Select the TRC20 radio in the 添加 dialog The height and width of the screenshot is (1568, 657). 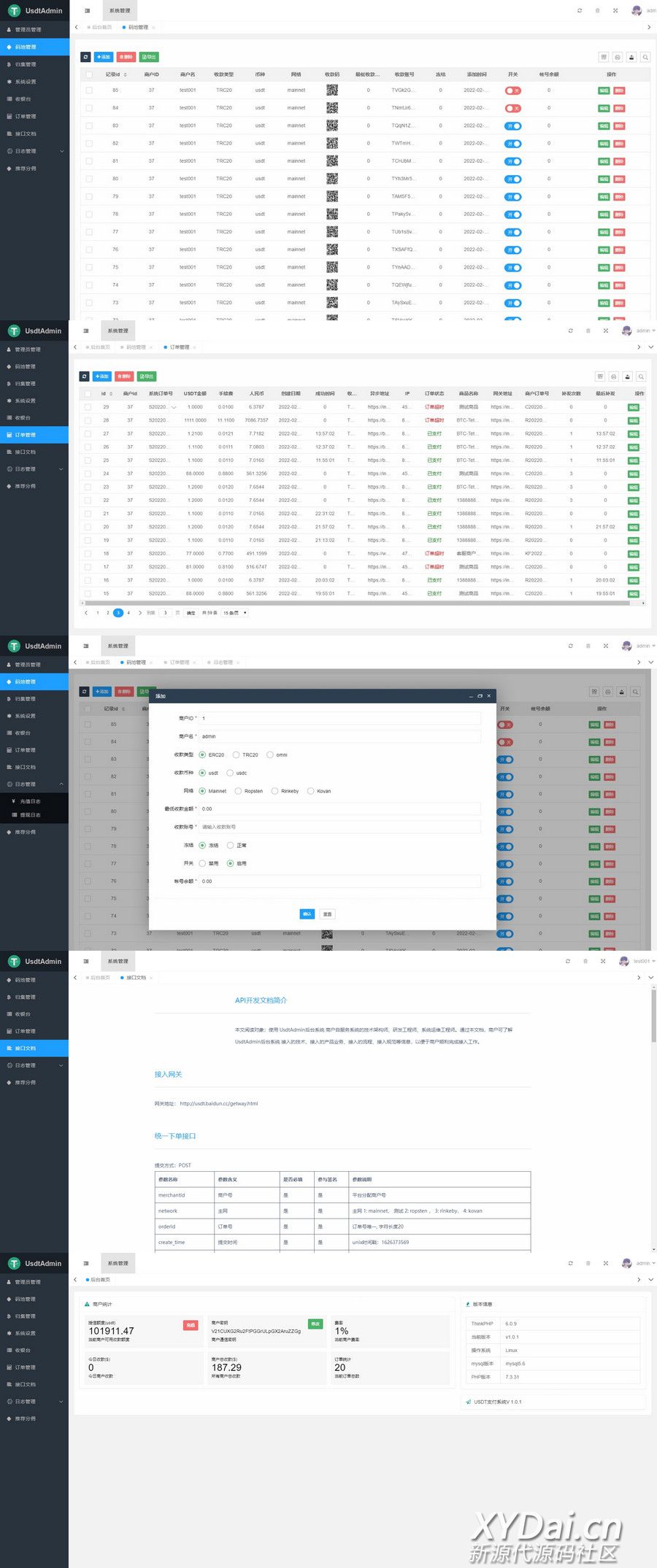tap(237, 755)
